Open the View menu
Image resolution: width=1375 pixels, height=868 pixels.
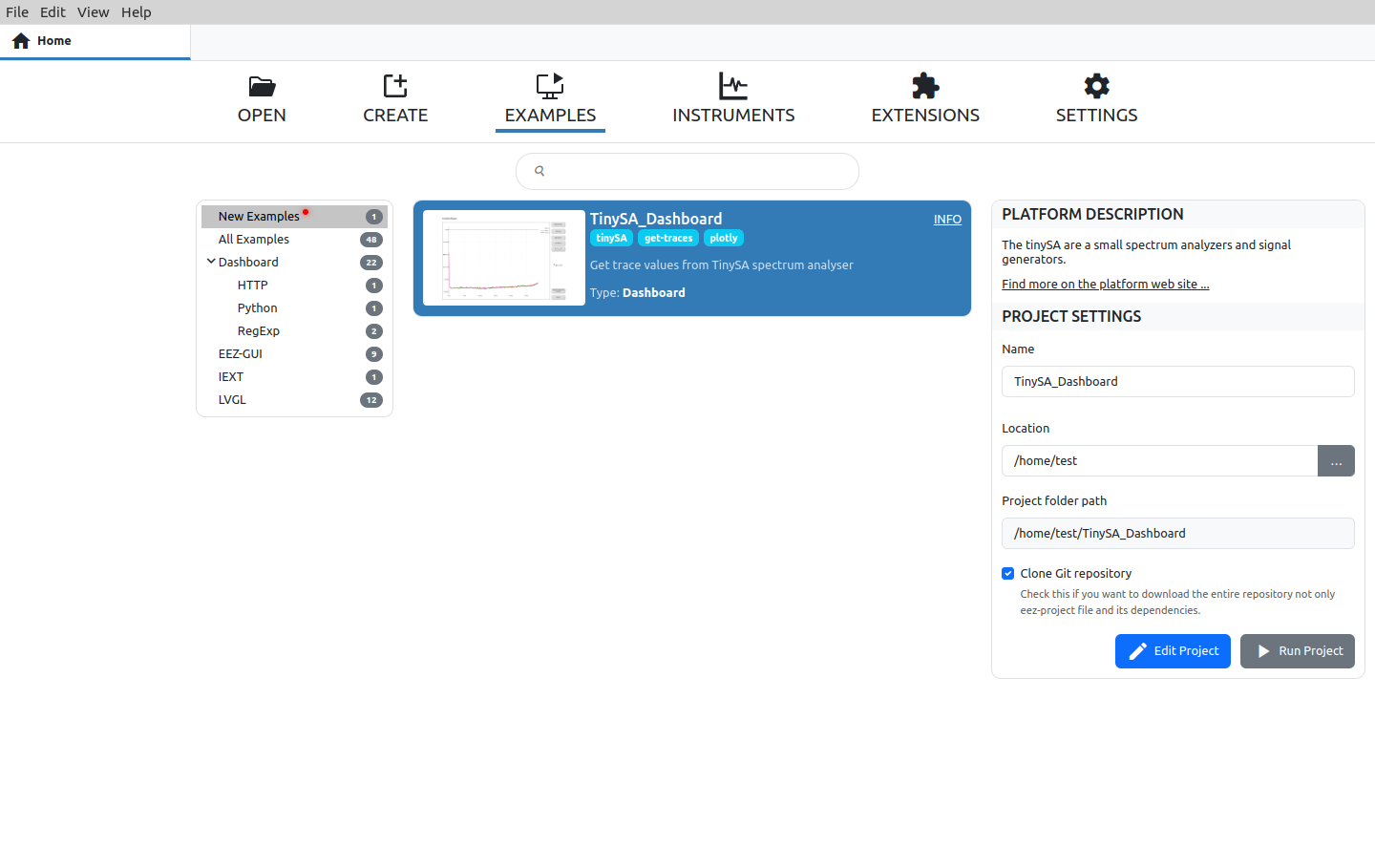pos(93,12)
